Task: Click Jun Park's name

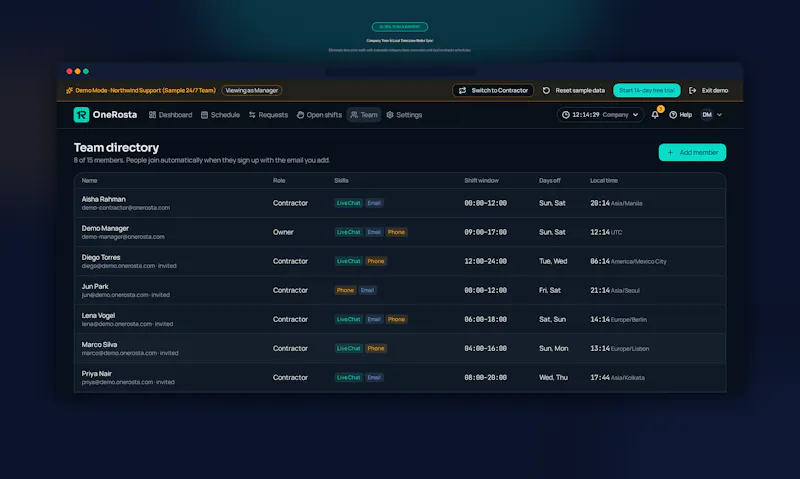Action: 95,286
